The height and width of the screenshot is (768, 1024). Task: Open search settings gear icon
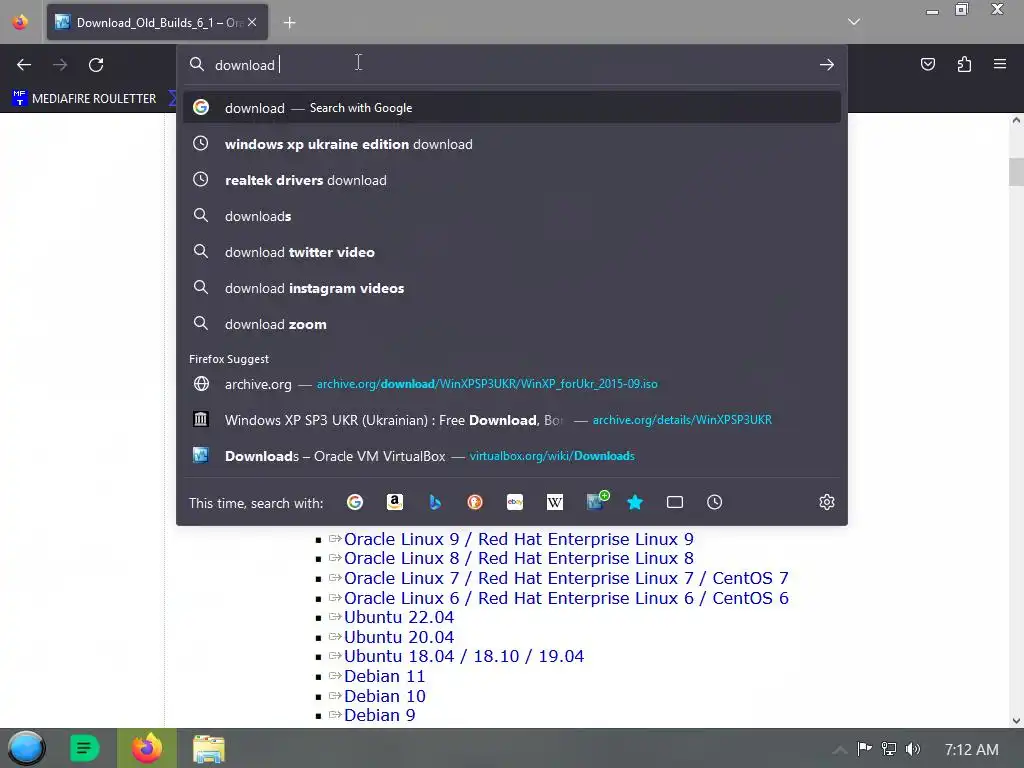[x=827, y=502]
